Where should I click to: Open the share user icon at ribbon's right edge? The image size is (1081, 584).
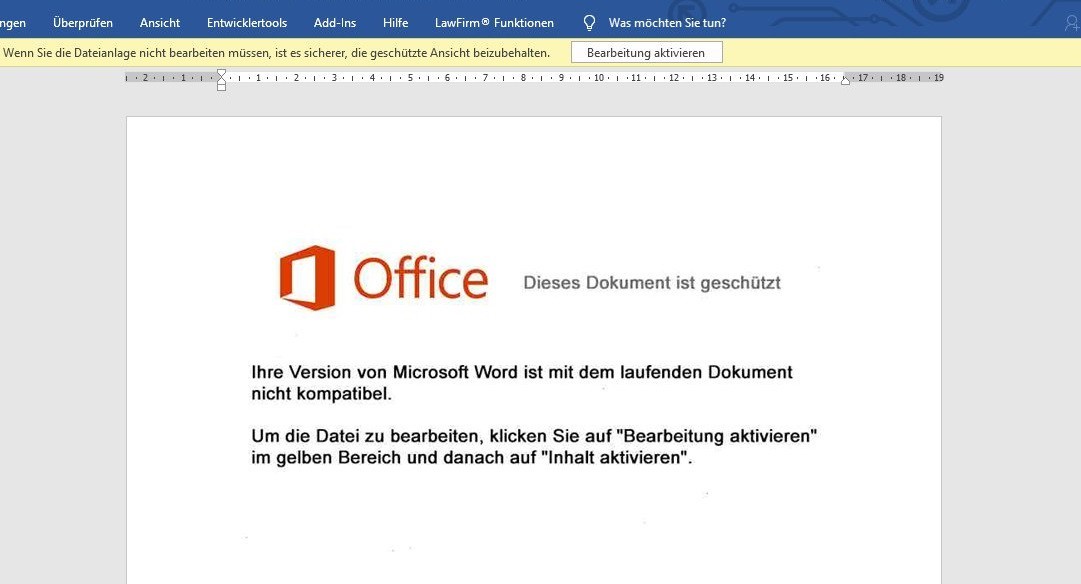click(1072, 23)
